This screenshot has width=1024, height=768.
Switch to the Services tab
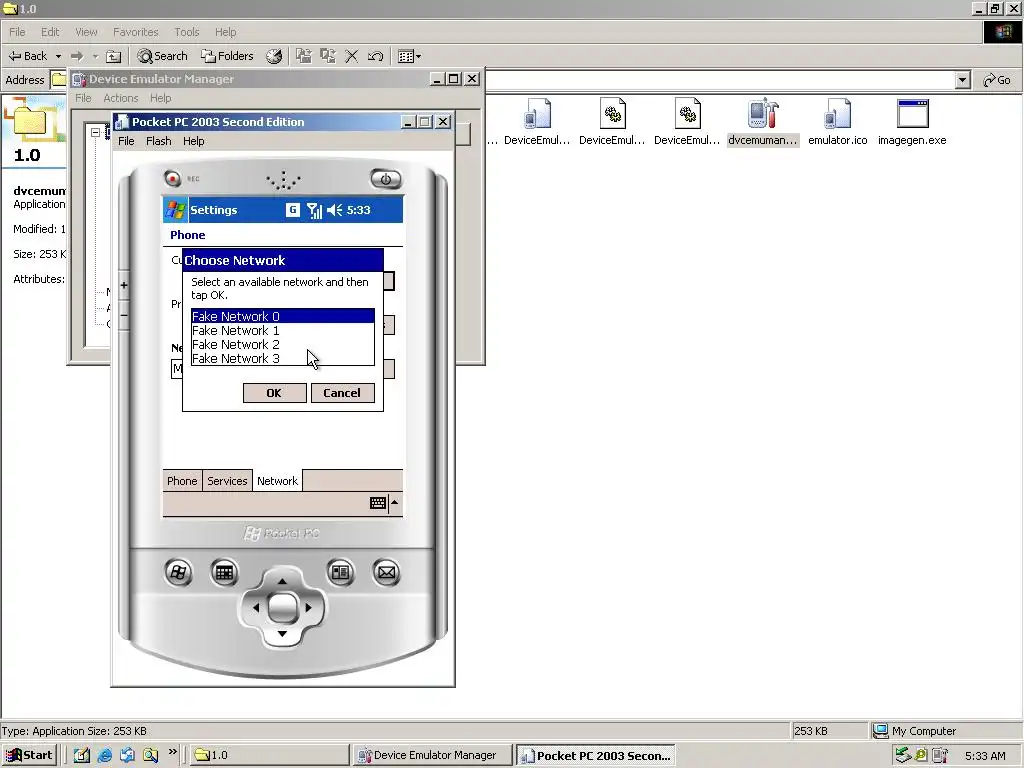click(x=227, y=481)
